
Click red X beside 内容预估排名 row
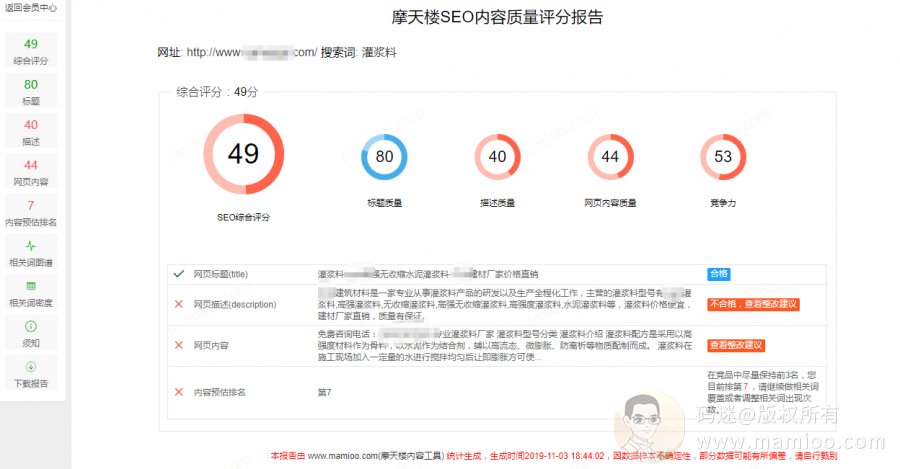[179, 392]
